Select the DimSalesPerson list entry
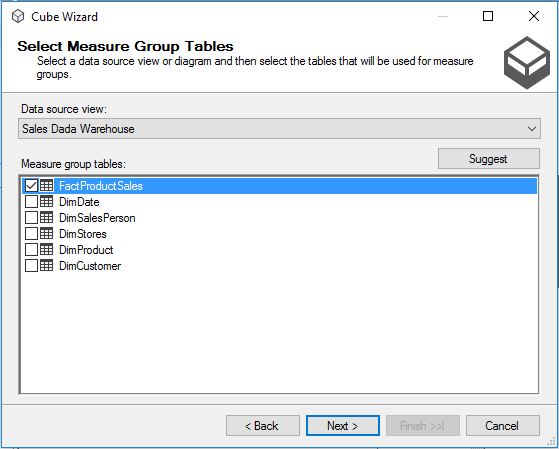 click(x=97, y=218)
